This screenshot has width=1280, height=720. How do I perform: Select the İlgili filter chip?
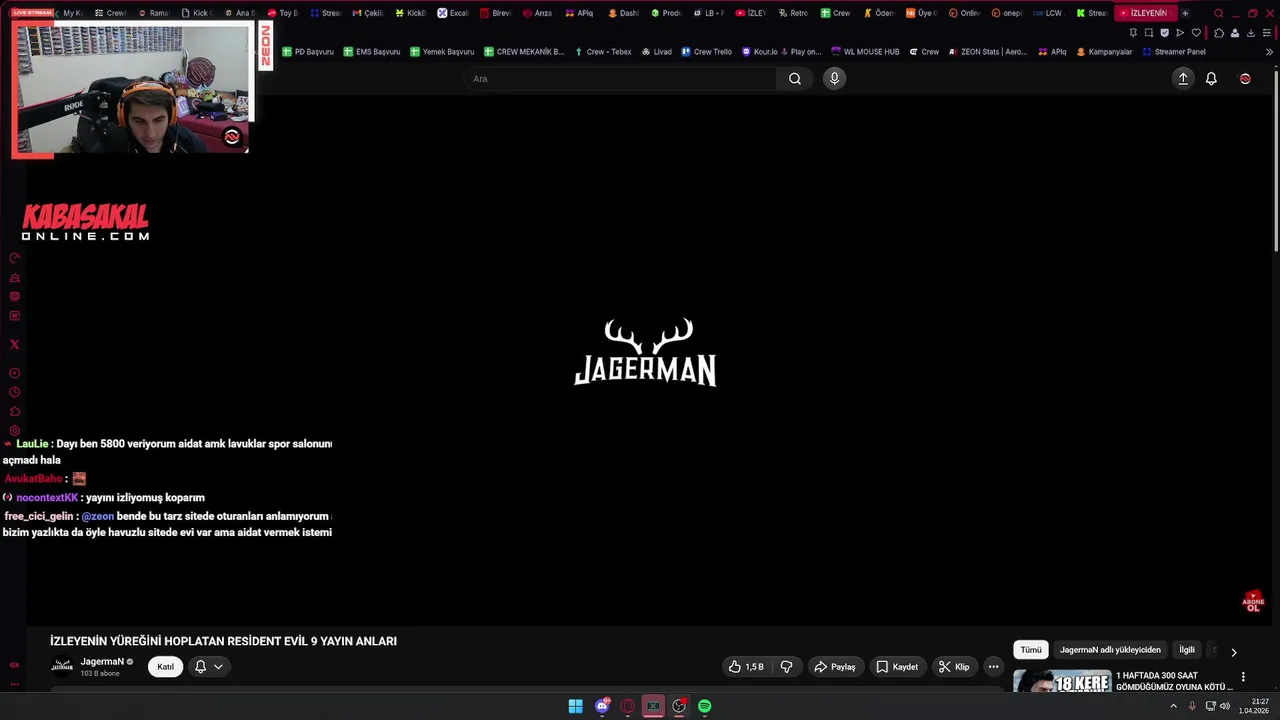coord(1187,650)
